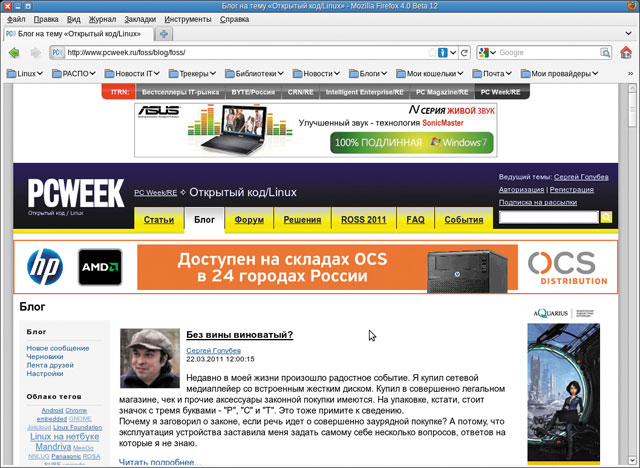Image resolution: width=640 pixels, height=468 pixels.
Task: Click the grey Forward arrow button
Action: [x=36, y=53]
